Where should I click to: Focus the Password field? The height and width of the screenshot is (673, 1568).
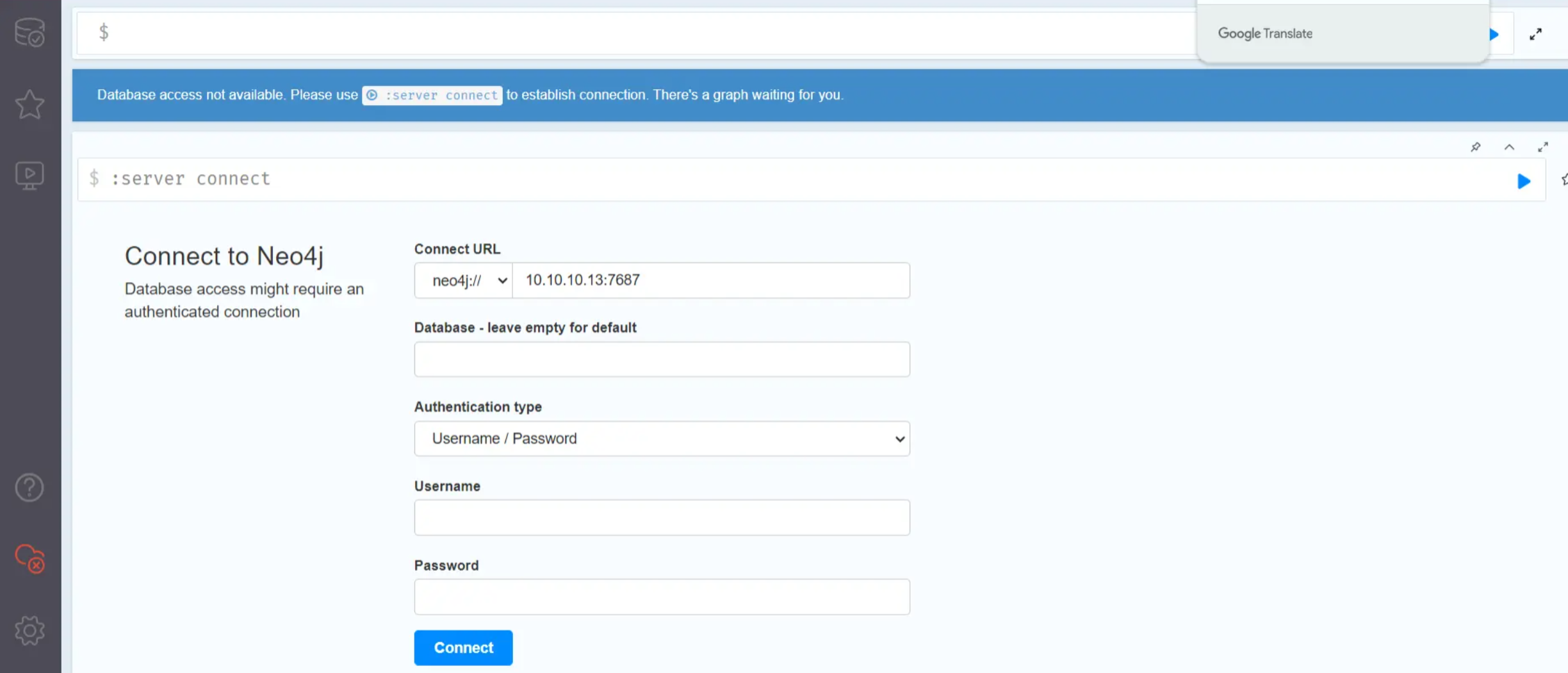[662, 597]
